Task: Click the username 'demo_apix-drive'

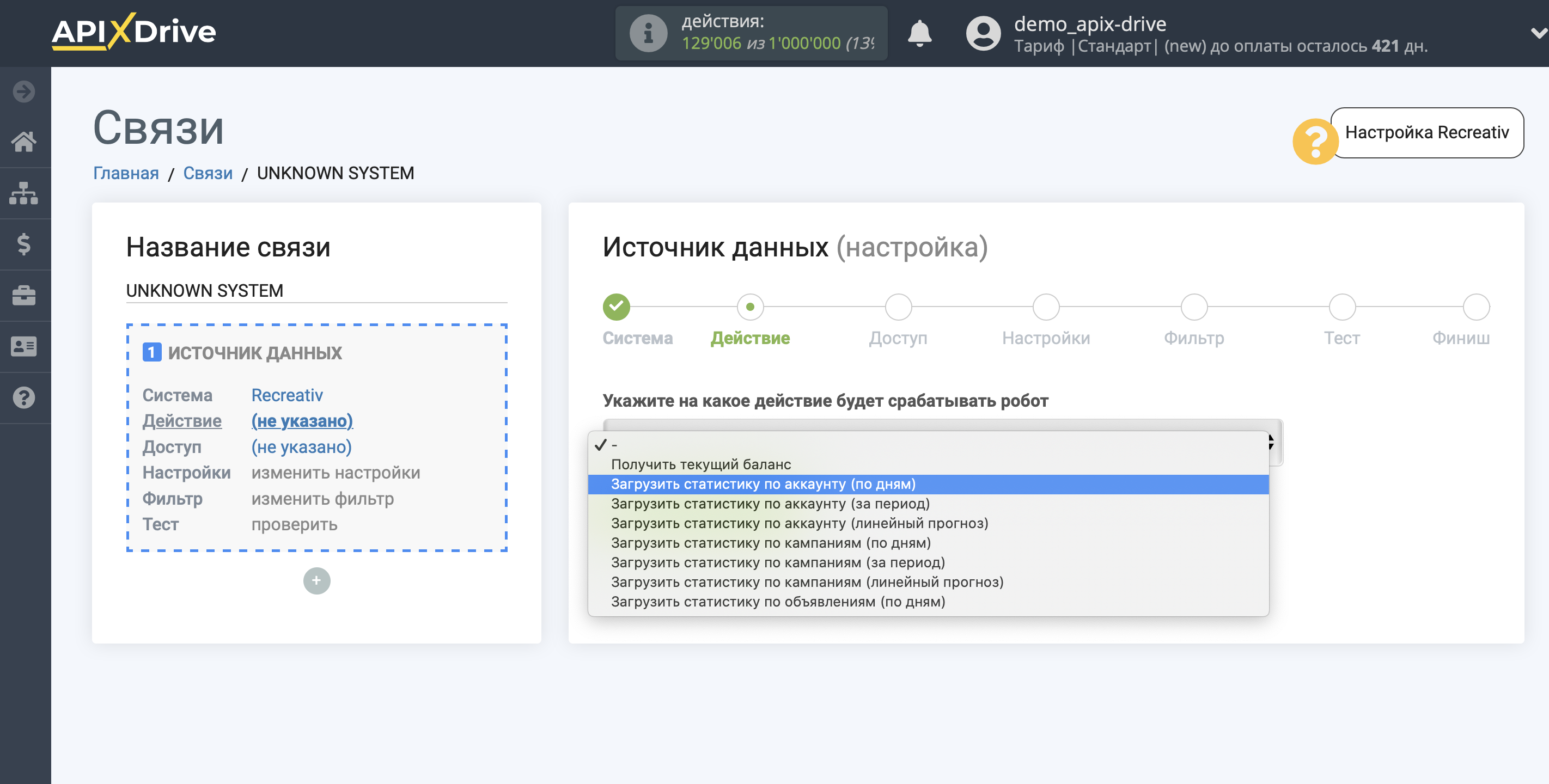Action: pyautogui.click(x=1090, y=23)
